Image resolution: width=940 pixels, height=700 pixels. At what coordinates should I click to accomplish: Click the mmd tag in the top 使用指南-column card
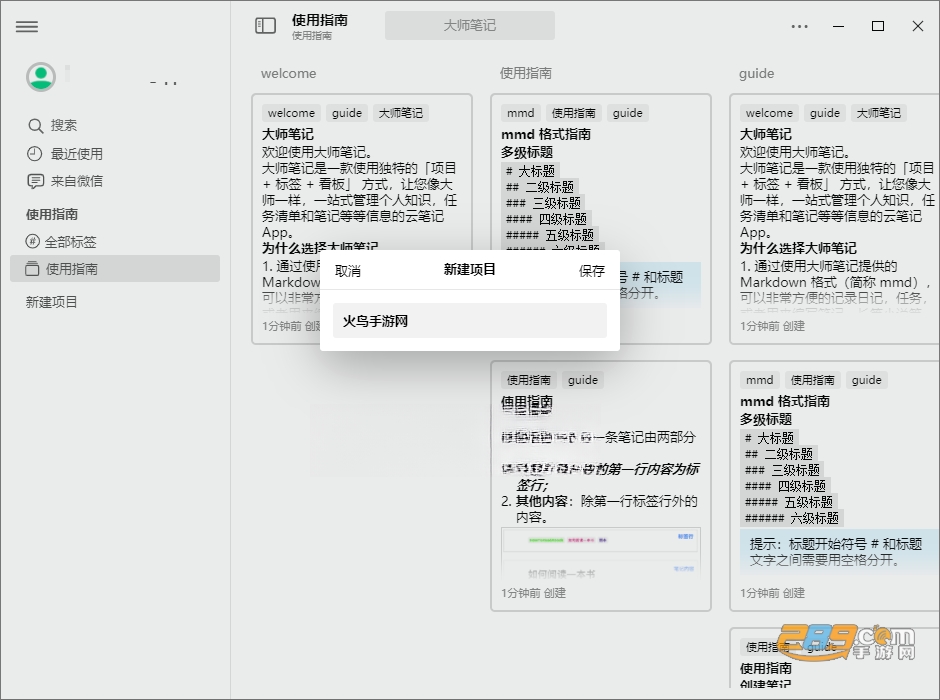pyautogui.click(x=520, y=113)
